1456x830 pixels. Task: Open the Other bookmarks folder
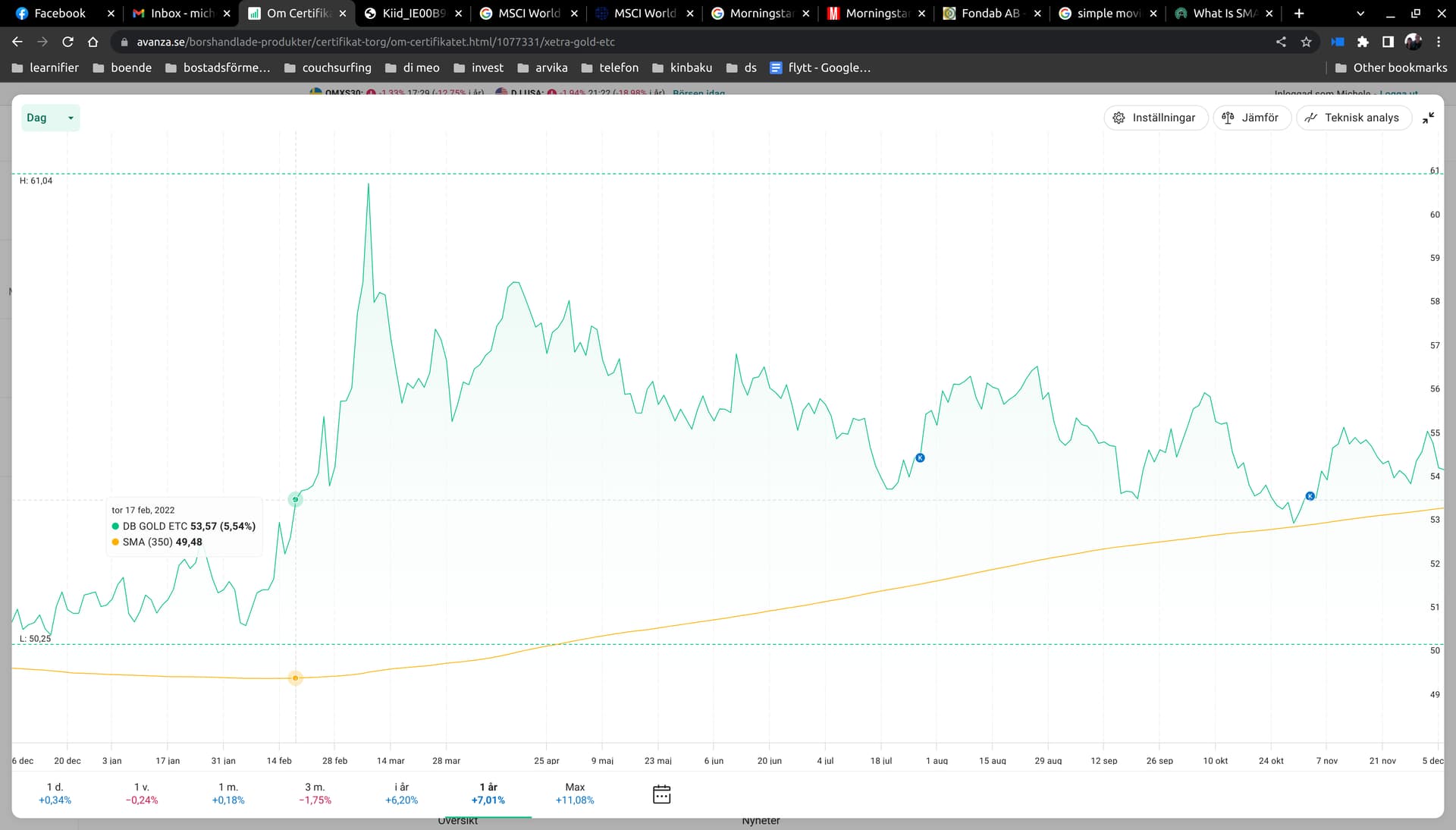pos(1391,68)
